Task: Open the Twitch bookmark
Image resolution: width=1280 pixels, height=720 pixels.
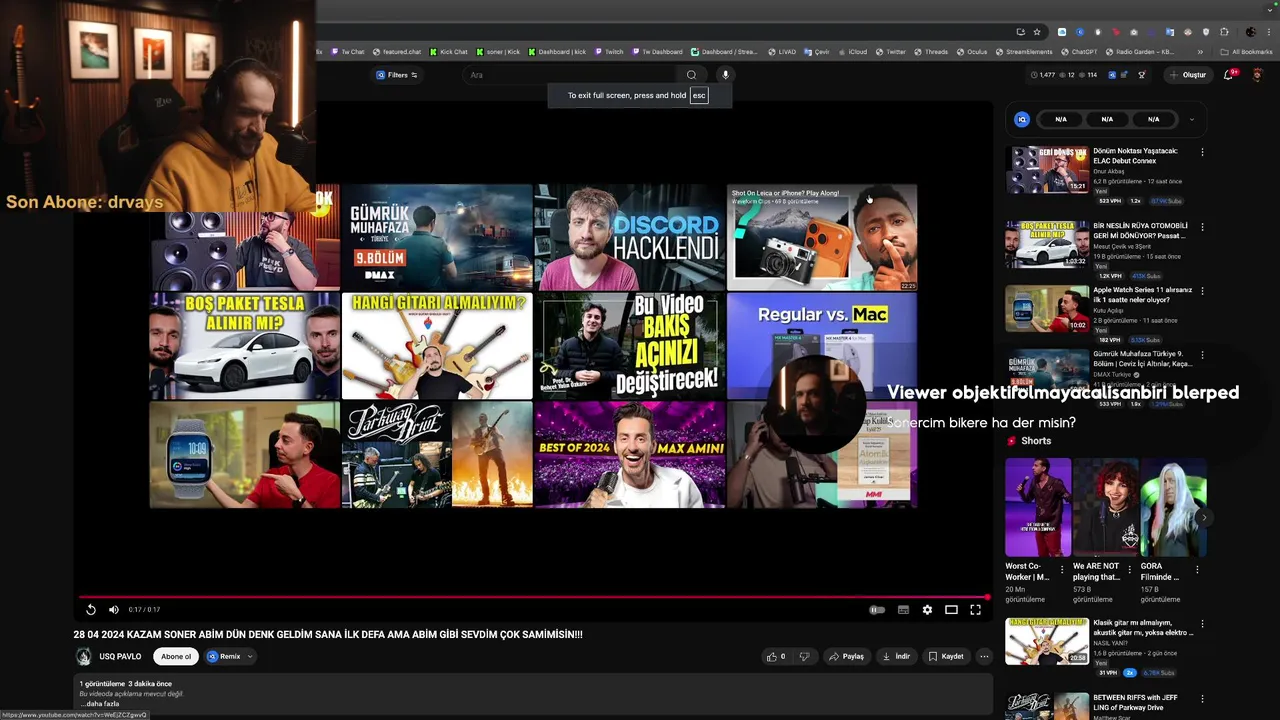Action: [x=609, y=52]
